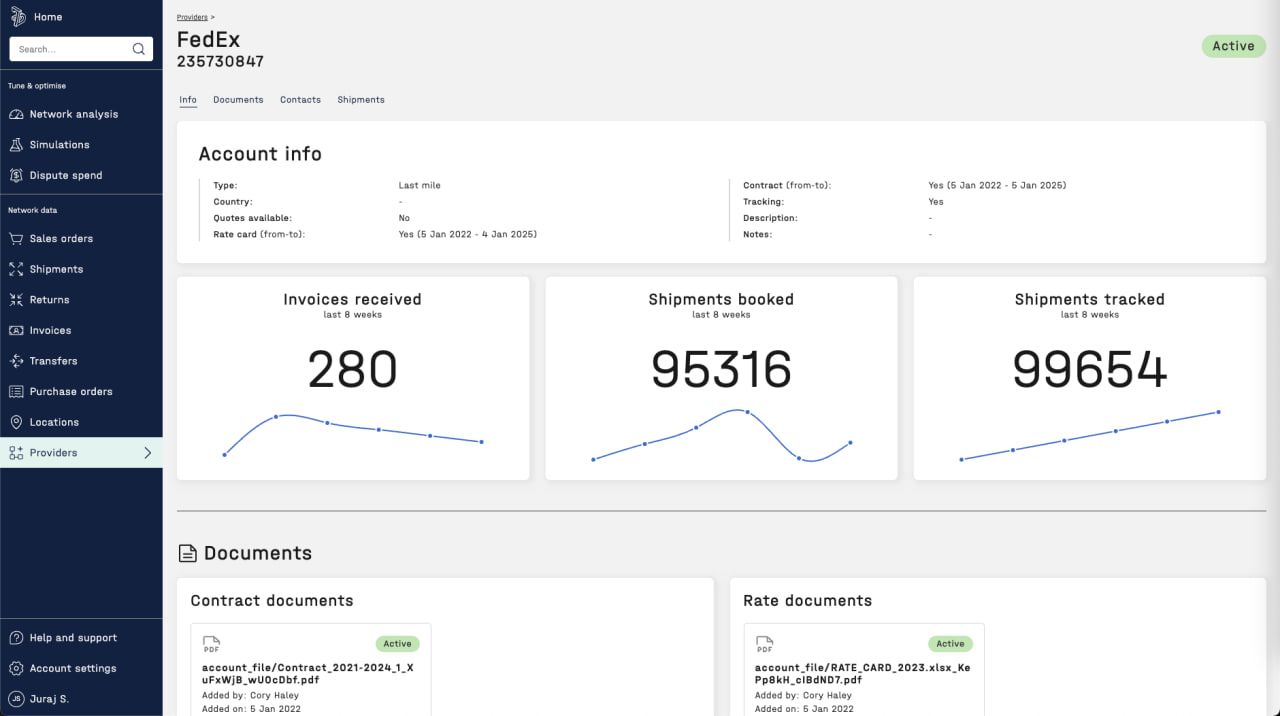Click the Providers breadcrumb link

pyautogui.click(x=192, y=18)
